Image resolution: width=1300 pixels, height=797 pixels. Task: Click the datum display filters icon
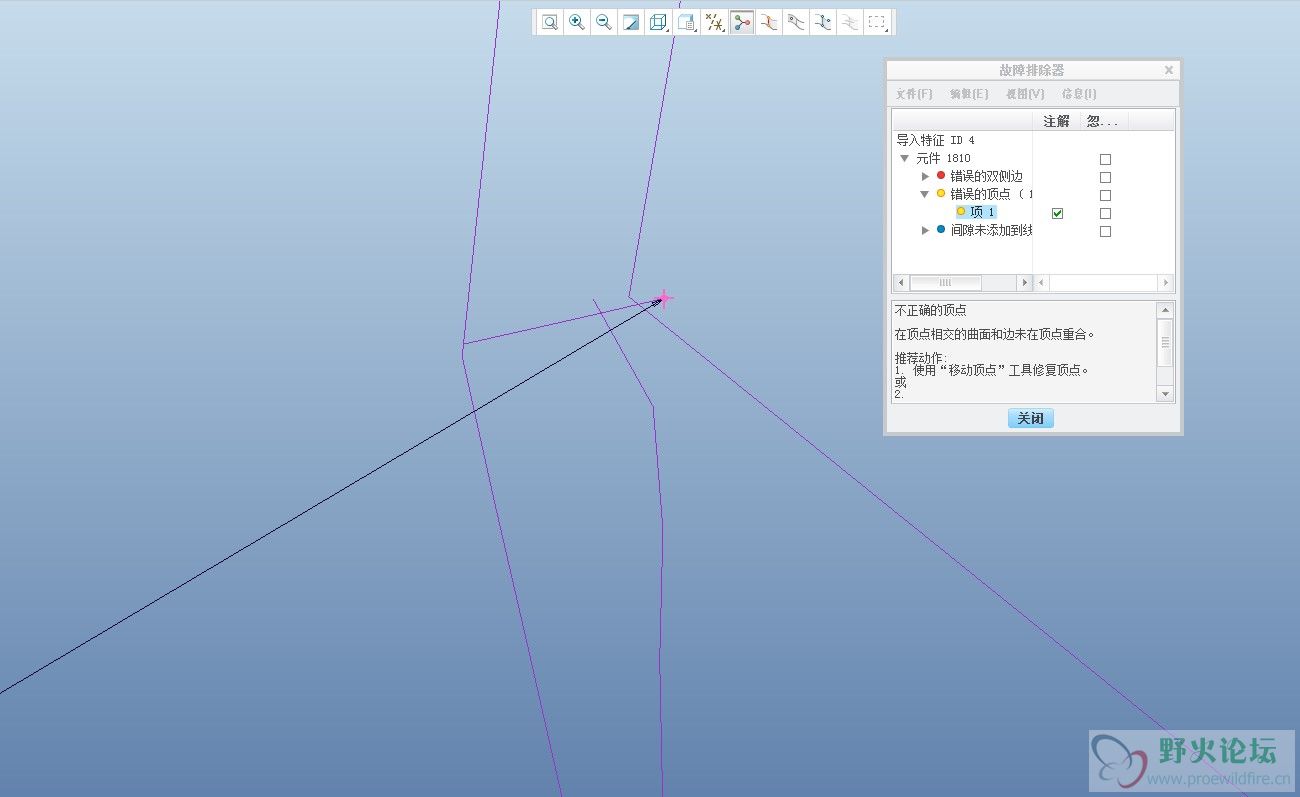[x=714, y=22]
